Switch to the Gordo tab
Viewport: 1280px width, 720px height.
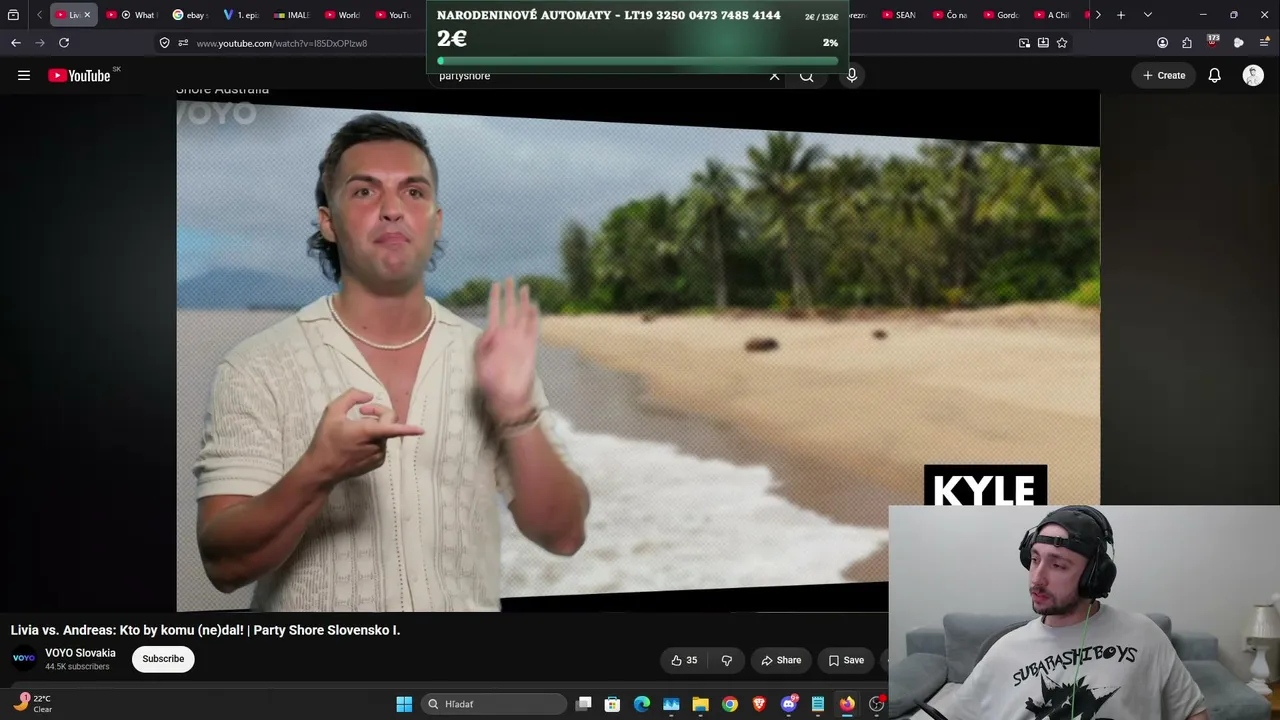click(1001, 15)
